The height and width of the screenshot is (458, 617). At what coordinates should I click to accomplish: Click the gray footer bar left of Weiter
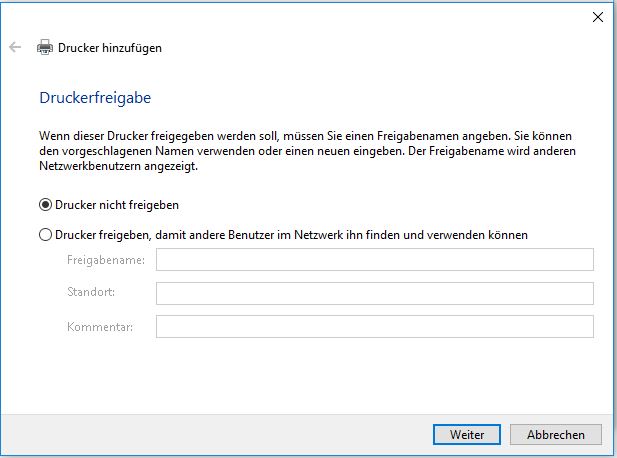216,434
